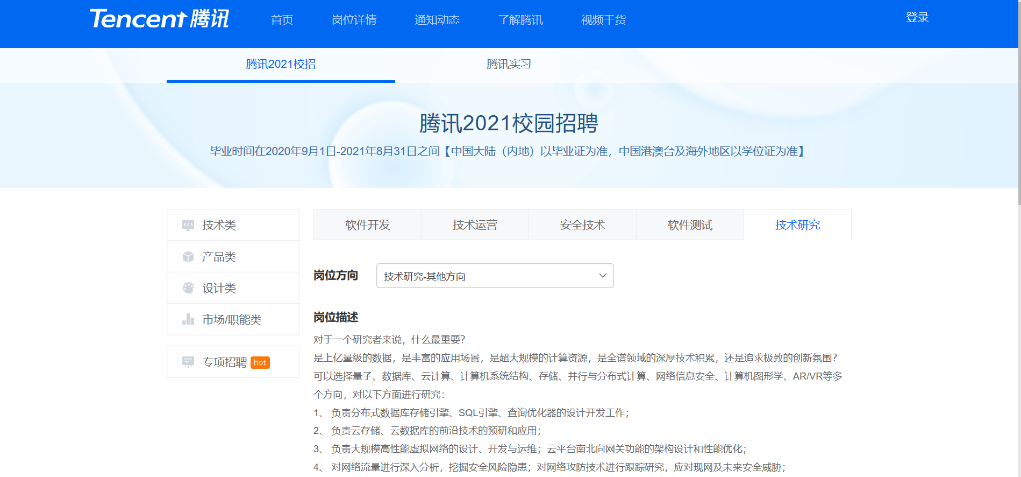The image size is (1021, 477).
Task: Open the 通知动态 nav item
Action: click(437, 20)
